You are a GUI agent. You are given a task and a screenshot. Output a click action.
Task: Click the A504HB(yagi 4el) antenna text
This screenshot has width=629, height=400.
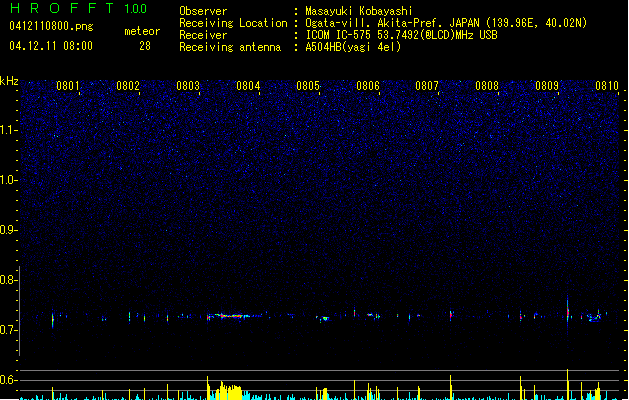coord(353,47)
